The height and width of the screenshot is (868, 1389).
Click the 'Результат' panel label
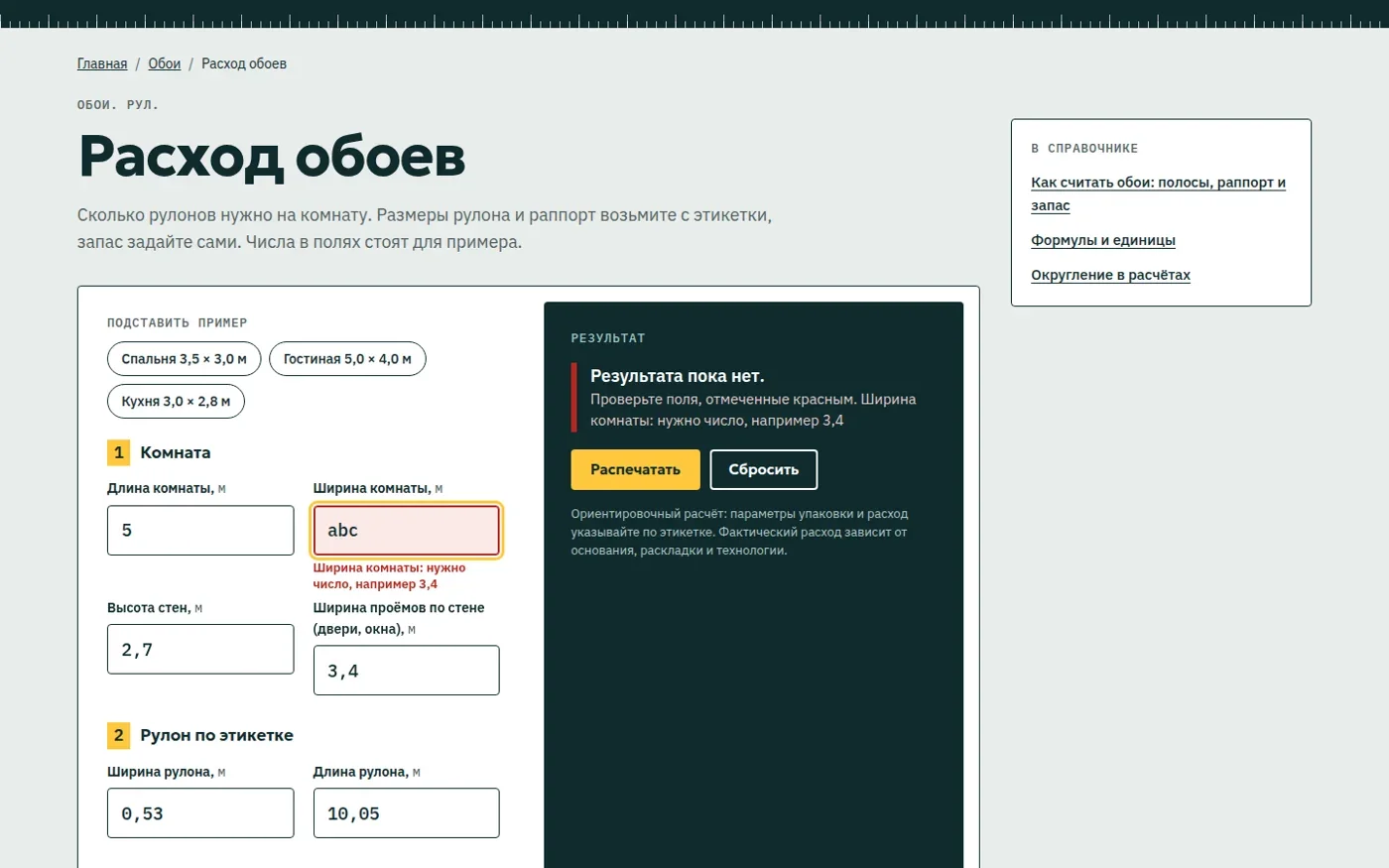(608, 338)
